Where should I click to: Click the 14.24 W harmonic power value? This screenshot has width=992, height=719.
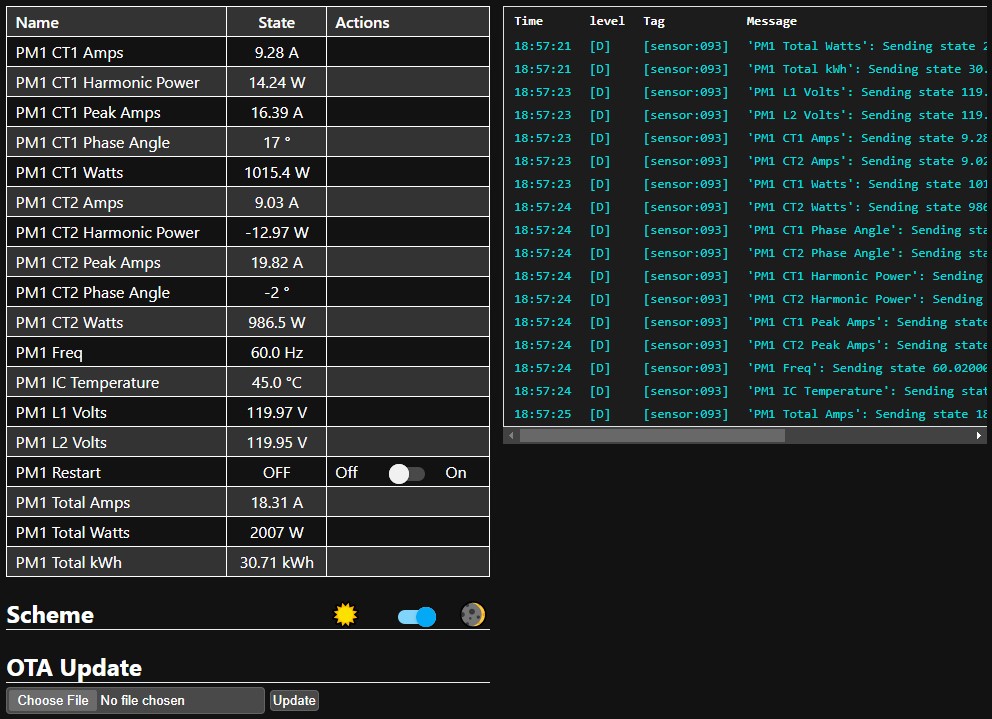point(277,83)
